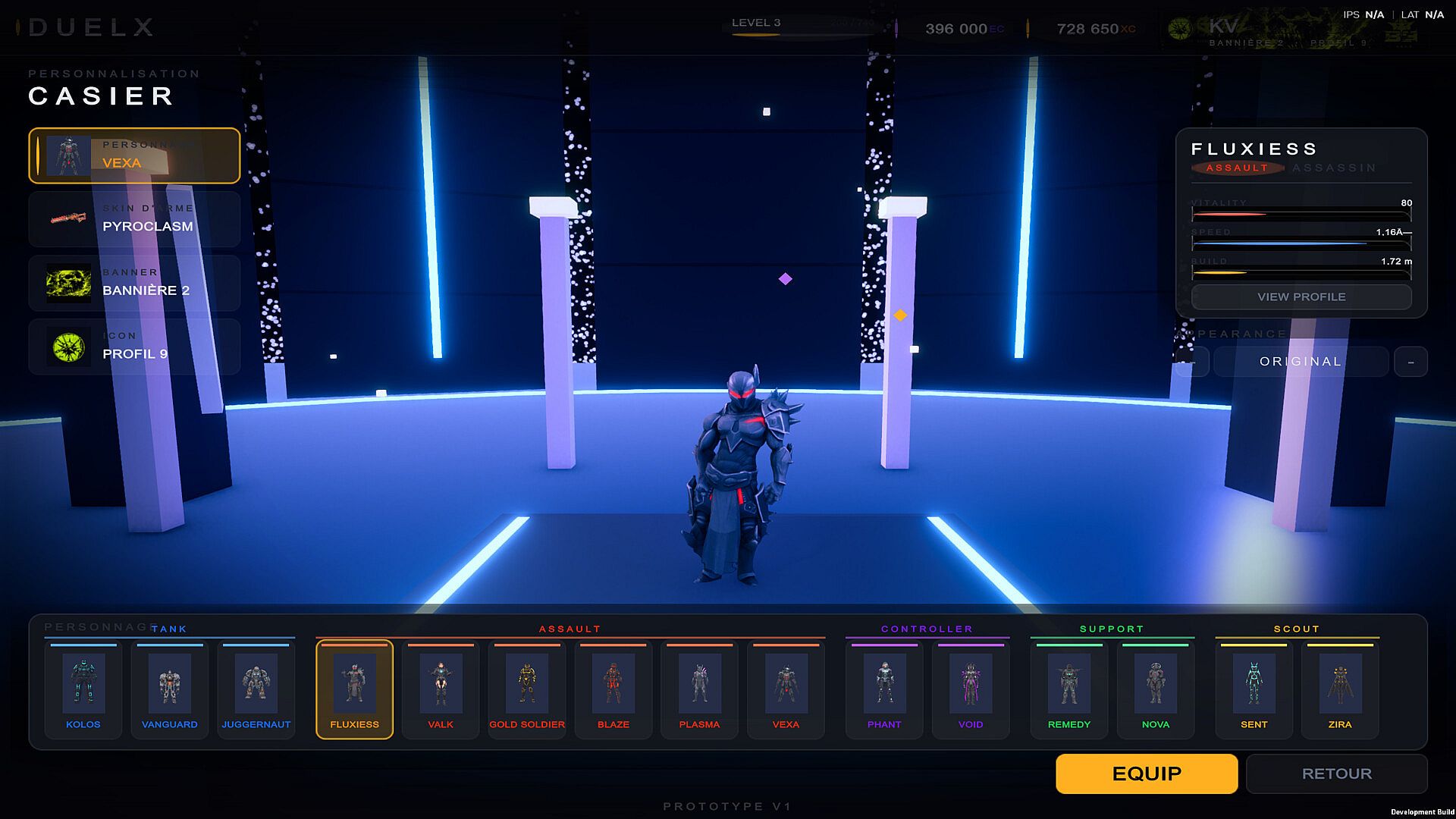
Task: Select the REMEDY support character icon
Action: click(1069, 689)
